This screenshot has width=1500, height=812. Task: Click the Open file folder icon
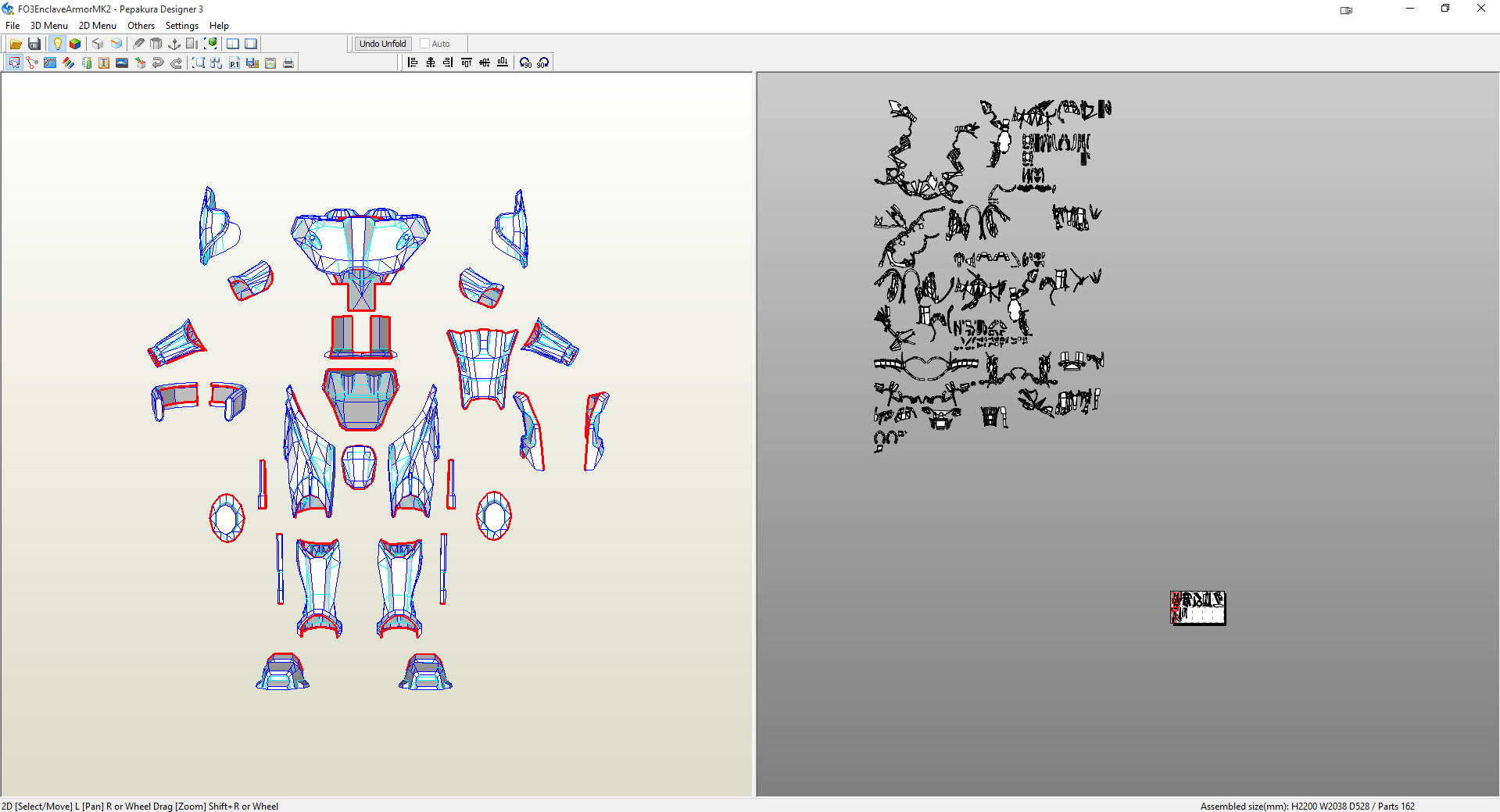16,44
